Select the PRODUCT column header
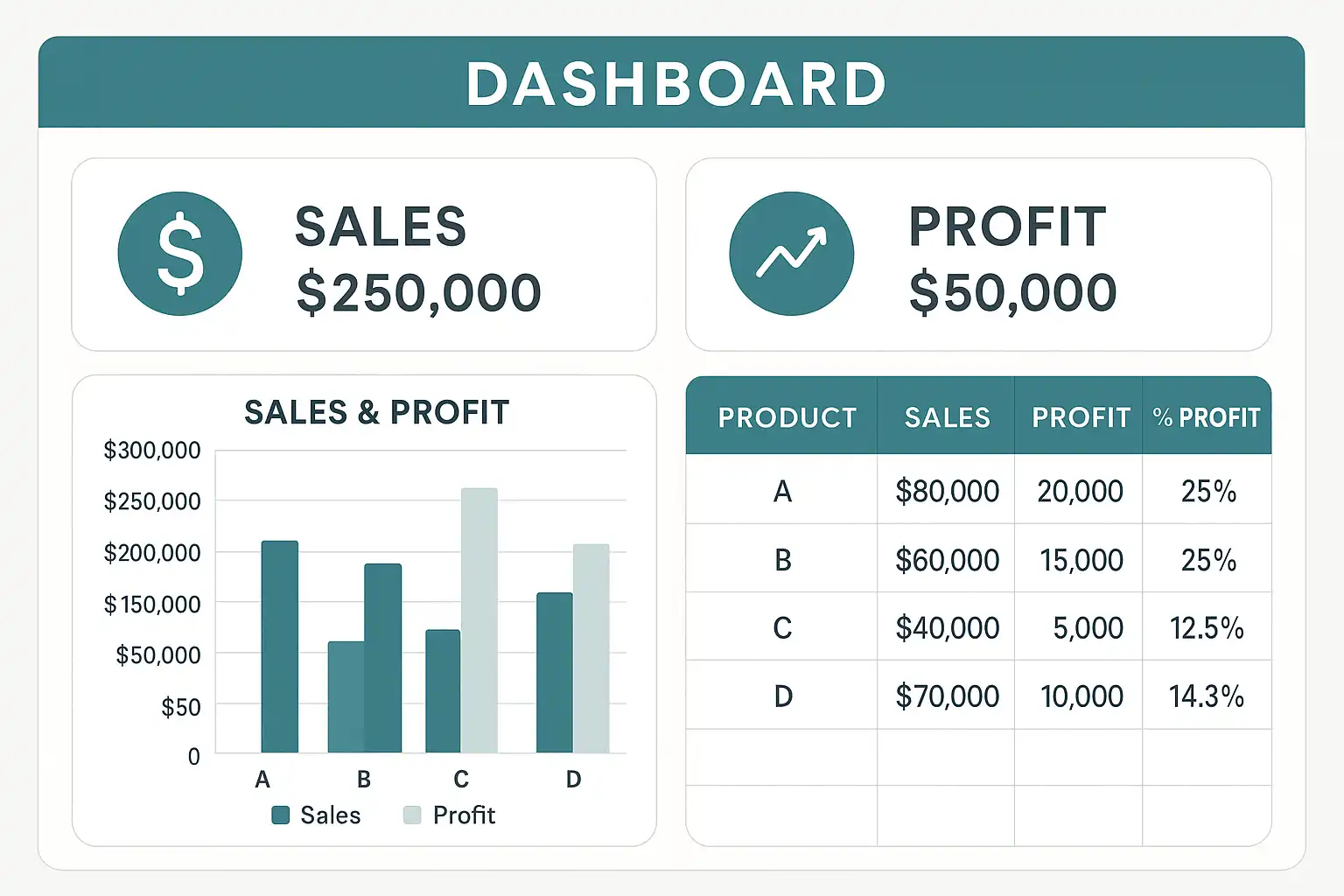 [787, 417]
